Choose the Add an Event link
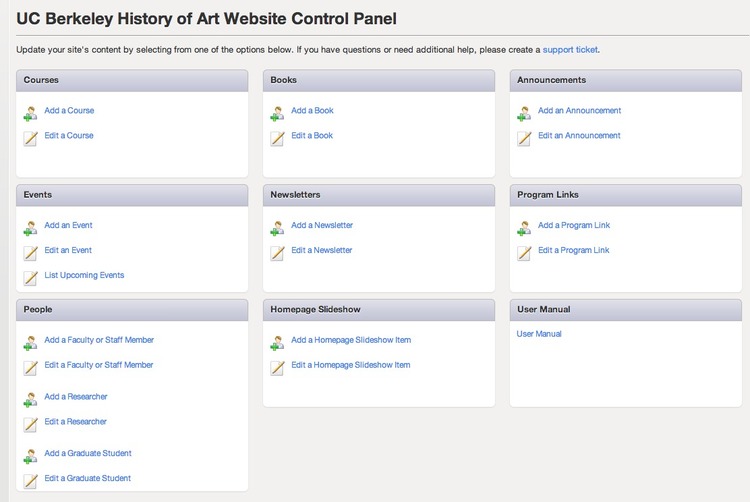 click(x=68, y=225)
